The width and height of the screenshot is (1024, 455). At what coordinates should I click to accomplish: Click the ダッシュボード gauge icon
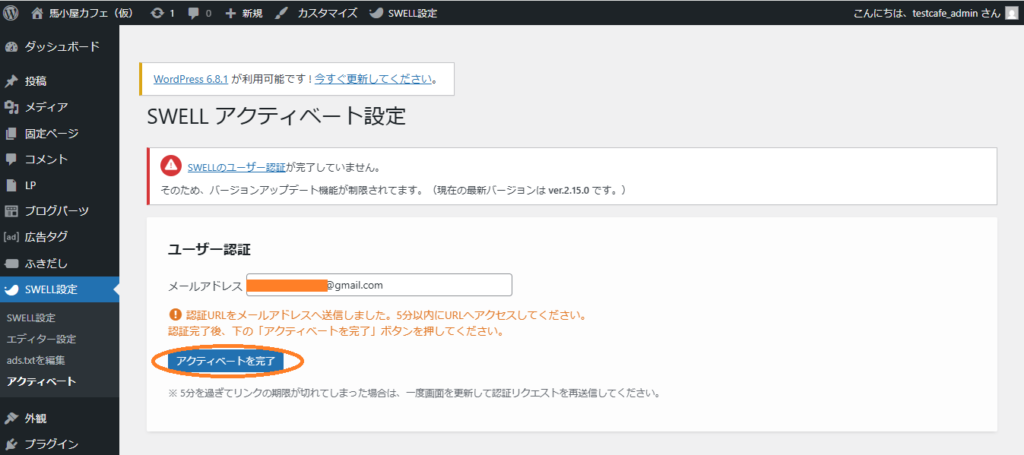point(10,47)
